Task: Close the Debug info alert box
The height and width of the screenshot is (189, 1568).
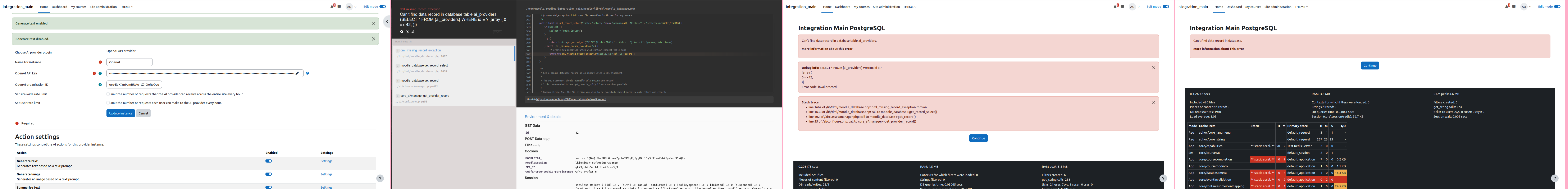Action: 1153,68
